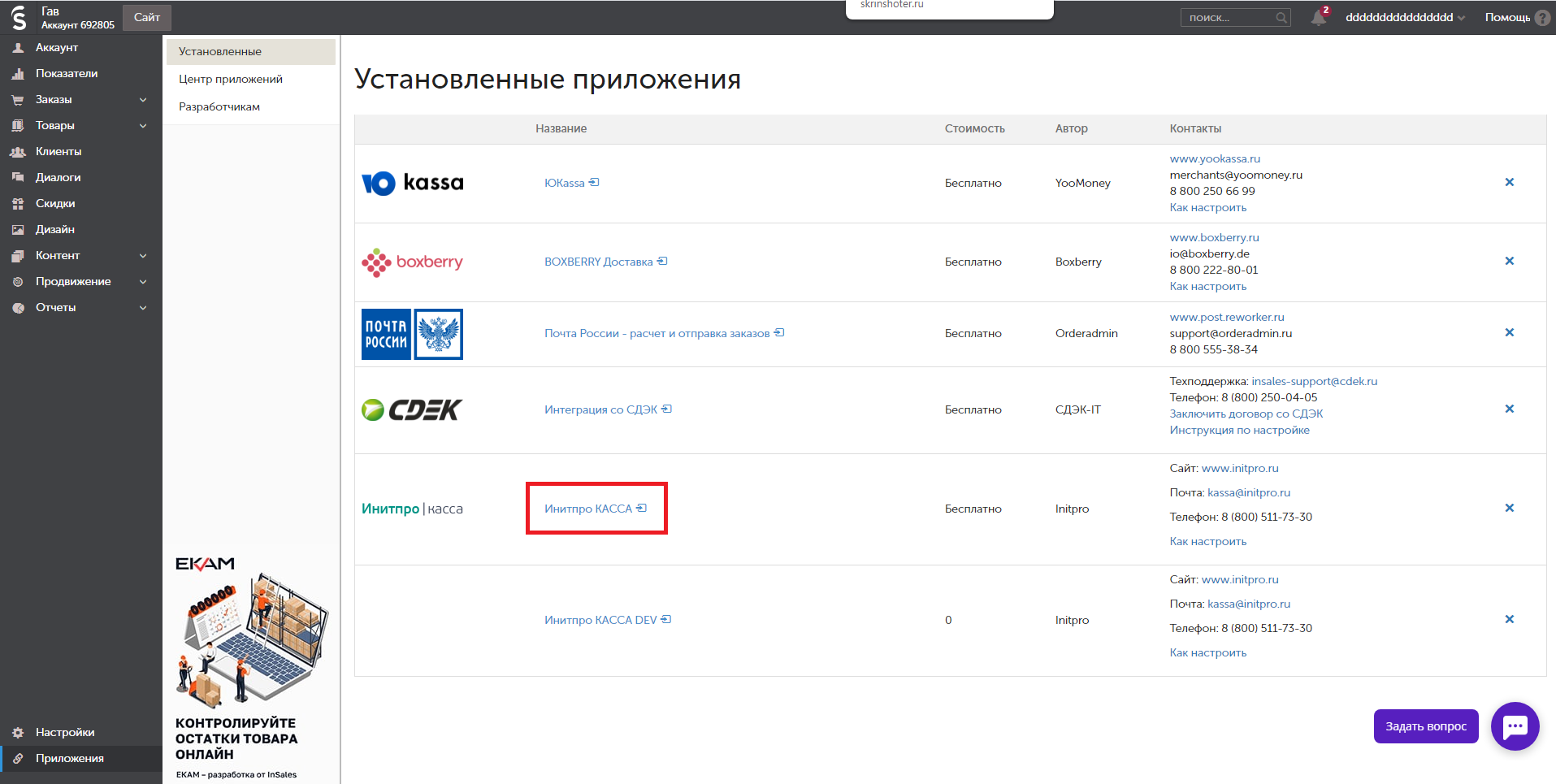Click the Скидки gift icon
Screen dimensions: 1556x784
(x=18, y=204)
